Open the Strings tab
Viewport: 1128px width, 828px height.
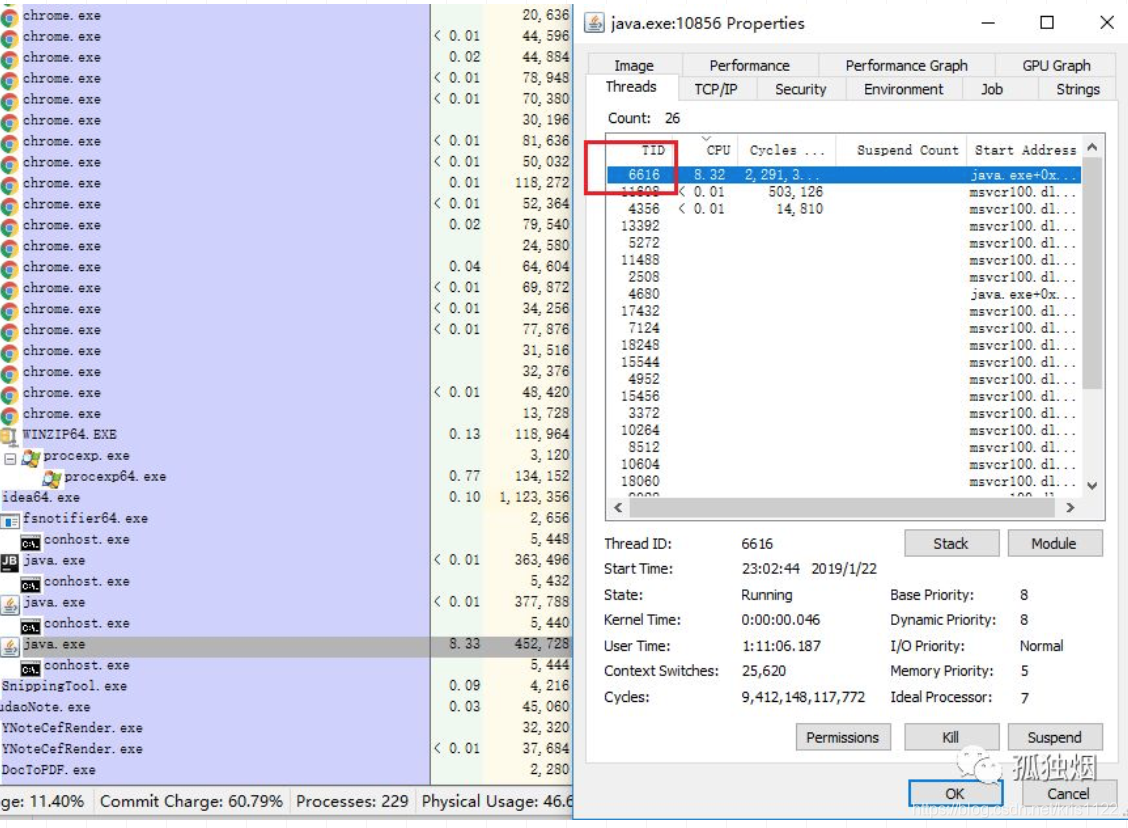click(1077, 89)
